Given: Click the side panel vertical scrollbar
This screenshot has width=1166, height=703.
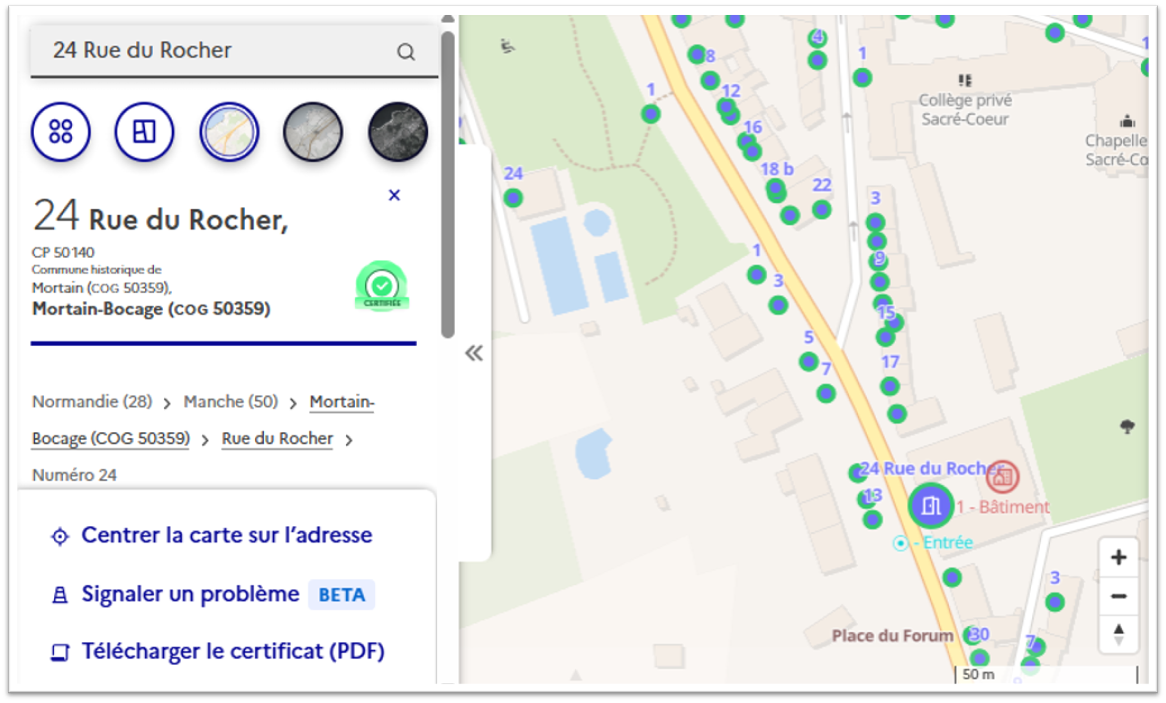Looking at the screenshot, I should point(448,180).
